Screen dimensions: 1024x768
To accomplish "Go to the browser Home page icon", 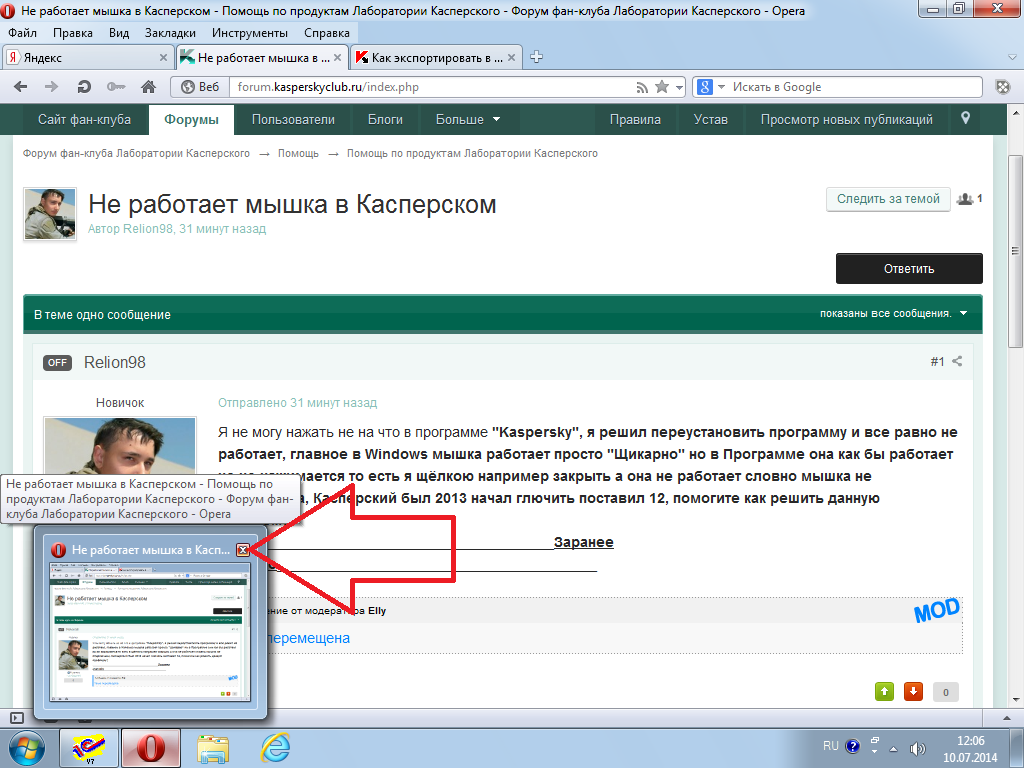I will coord(148,87).
